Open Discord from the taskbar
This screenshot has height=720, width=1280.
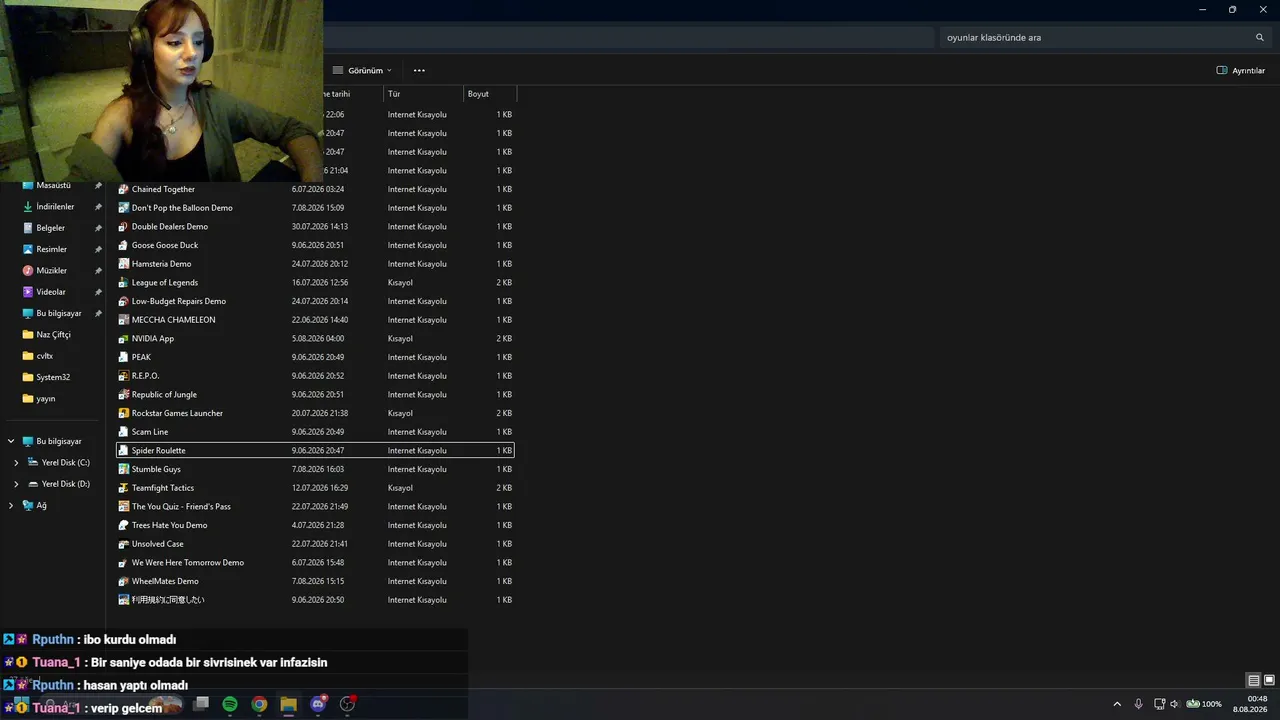point(318,704)
